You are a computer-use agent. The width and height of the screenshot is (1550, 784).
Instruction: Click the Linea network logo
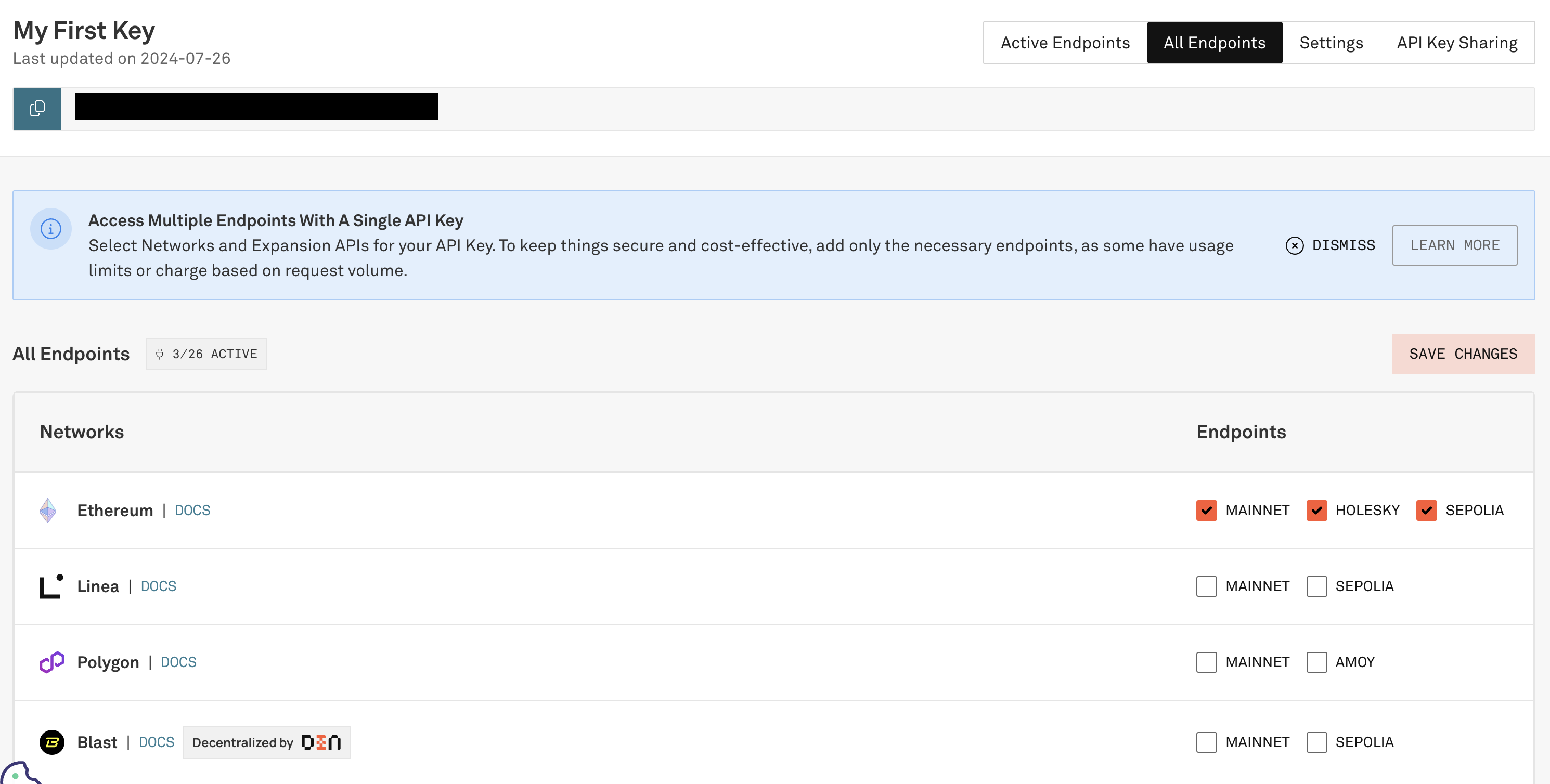(51, 586)
